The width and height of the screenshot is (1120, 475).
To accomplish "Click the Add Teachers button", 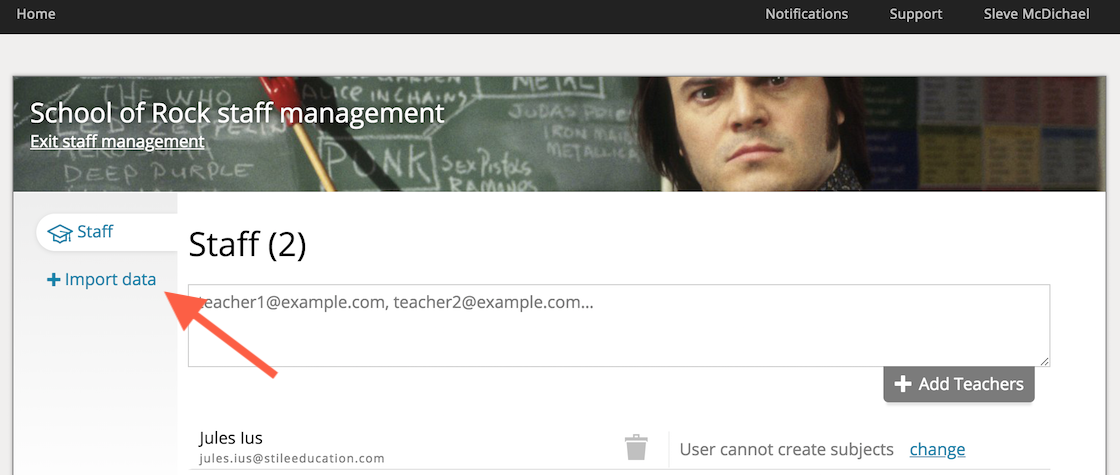I will pos(959,384).
